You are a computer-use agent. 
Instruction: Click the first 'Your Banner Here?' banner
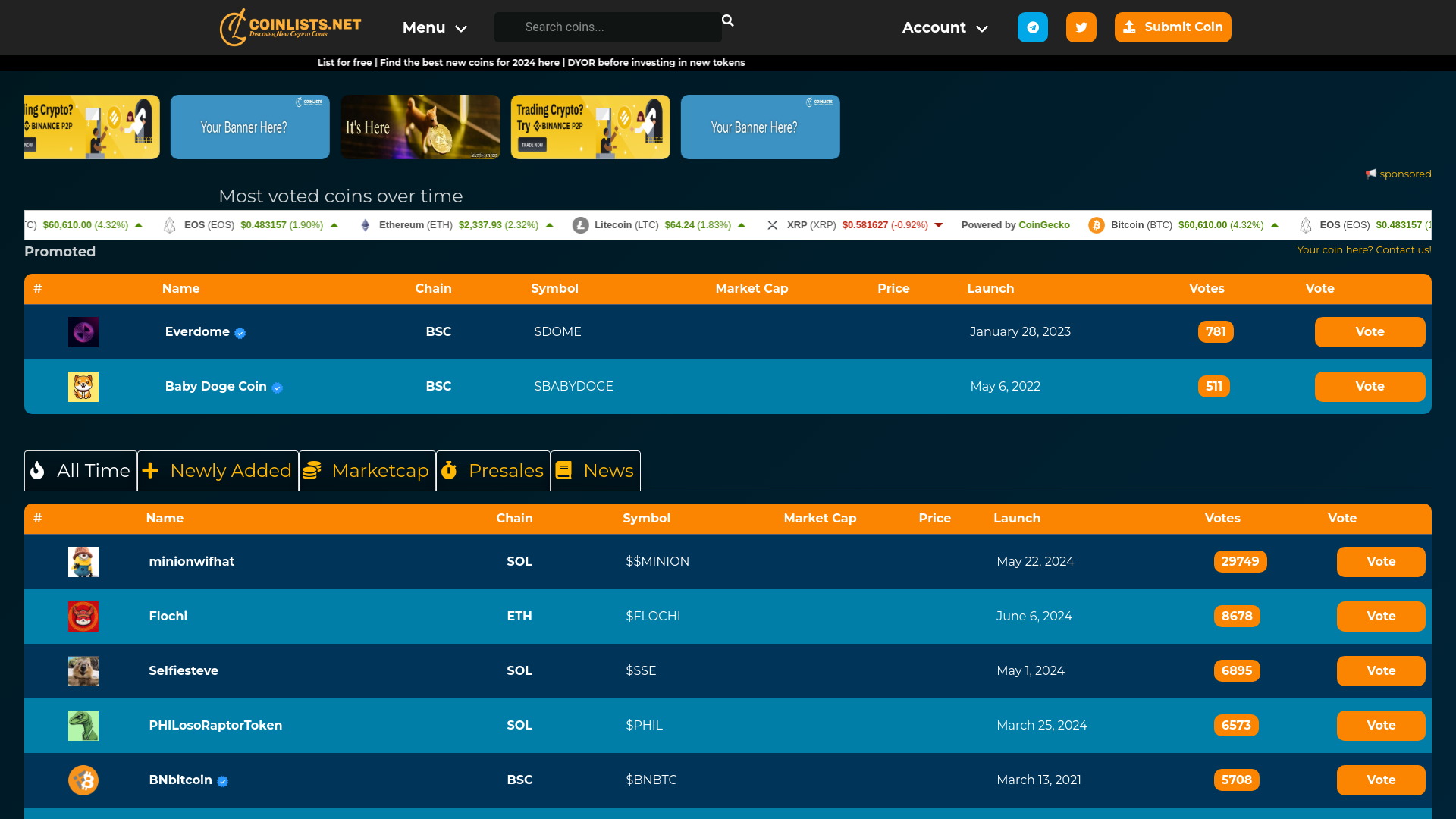[249, 127]
